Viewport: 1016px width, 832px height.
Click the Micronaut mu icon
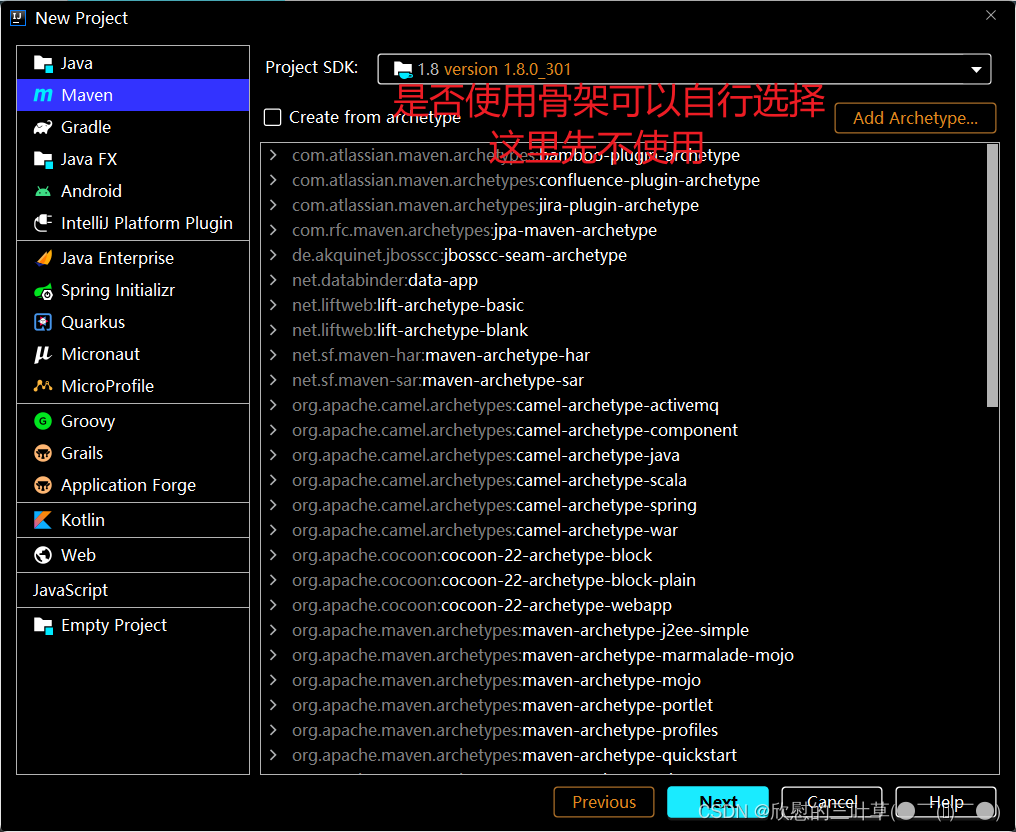pos(43,354)
